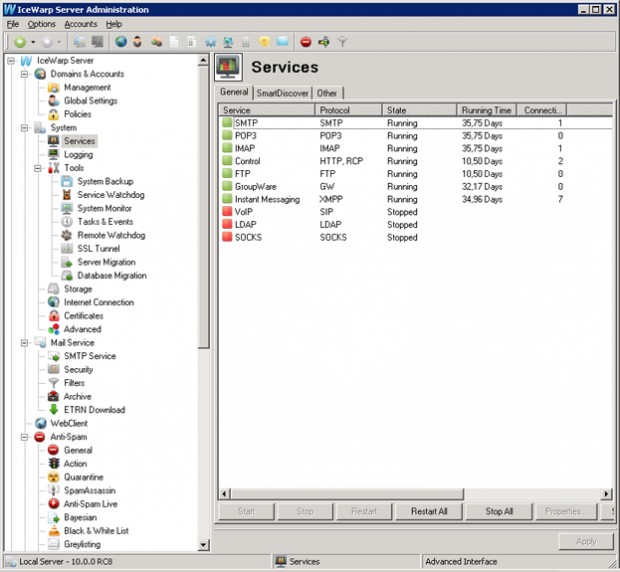Screen dimensions: 620x572
Task: Open System Monitor tool
Action: tap(104, 208)
